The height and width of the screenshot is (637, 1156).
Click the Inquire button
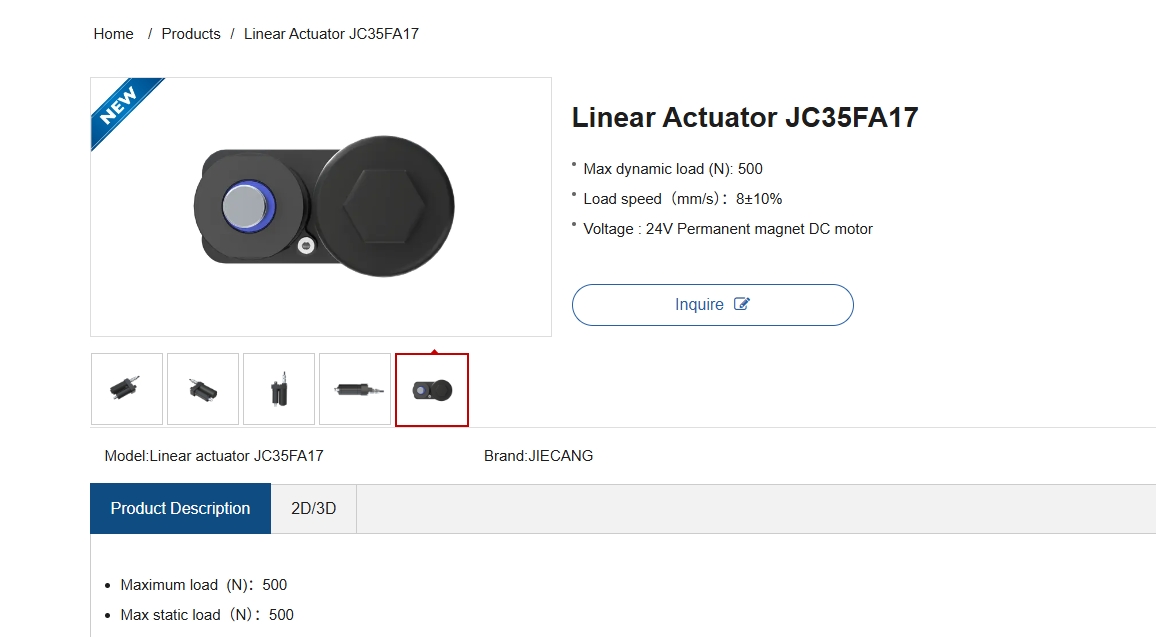[712, 304]
